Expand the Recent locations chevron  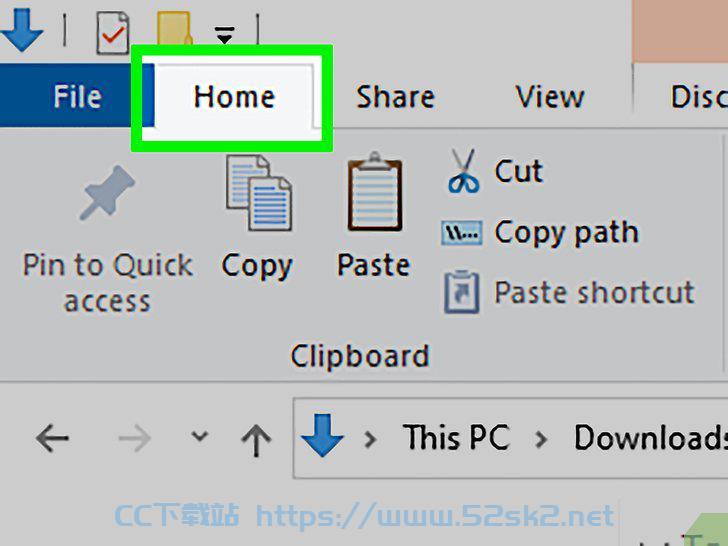point(200,436)
